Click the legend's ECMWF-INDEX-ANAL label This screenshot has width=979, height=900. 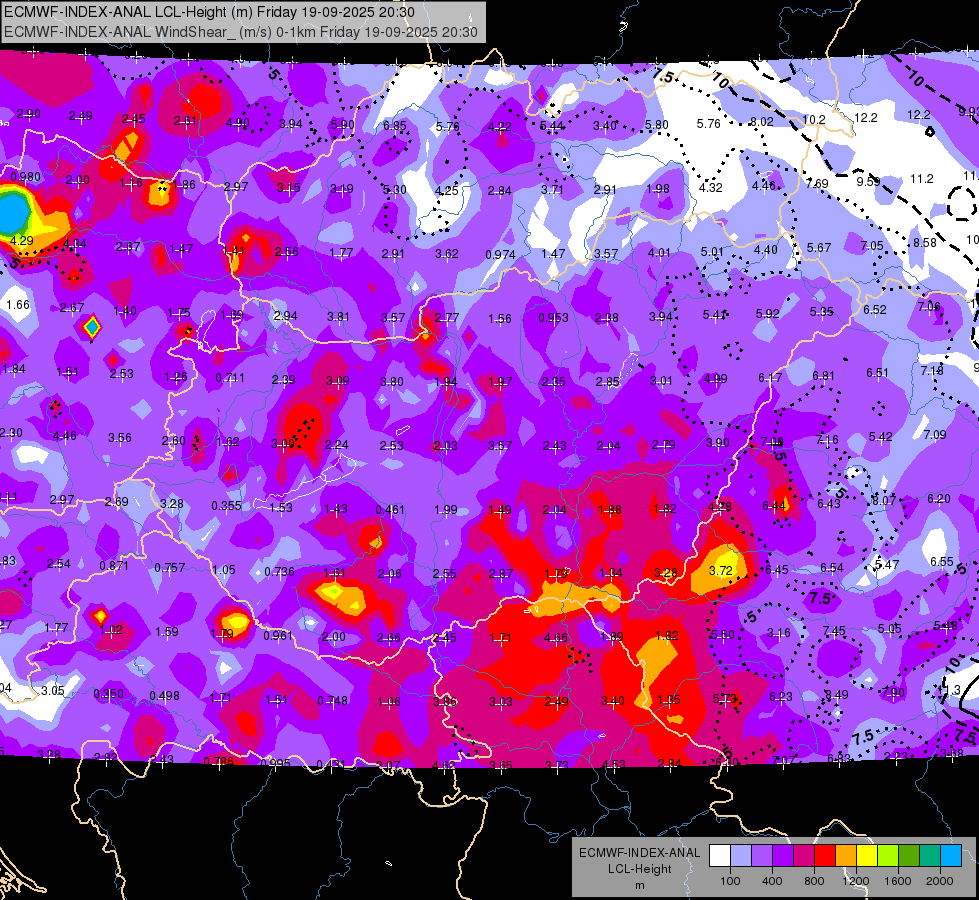click(639, 853)
